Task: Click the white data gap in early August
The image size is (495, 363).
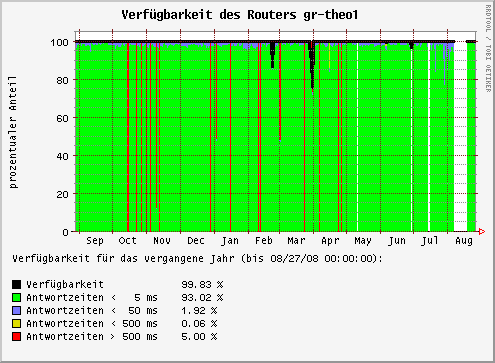Action: click(x=460, y=137)
